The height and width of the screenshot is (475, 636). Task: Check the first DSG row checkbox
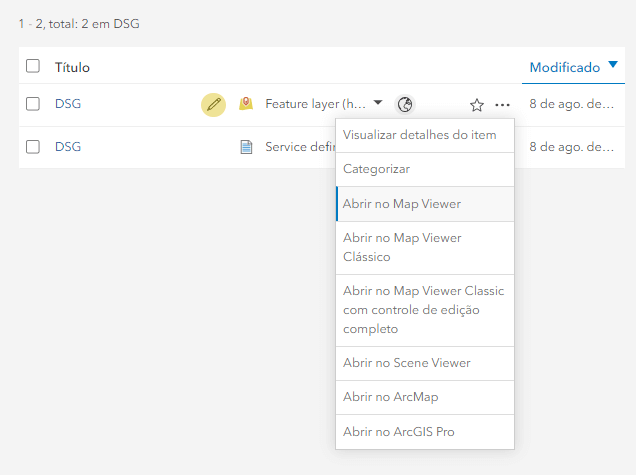click(x=33, y=104)
